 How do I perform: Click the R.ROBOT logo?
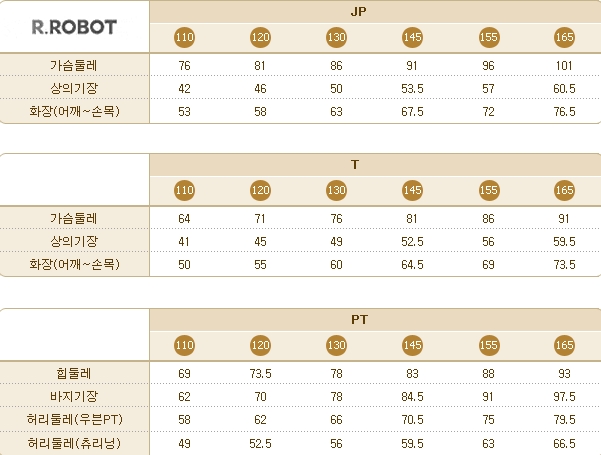74,27
